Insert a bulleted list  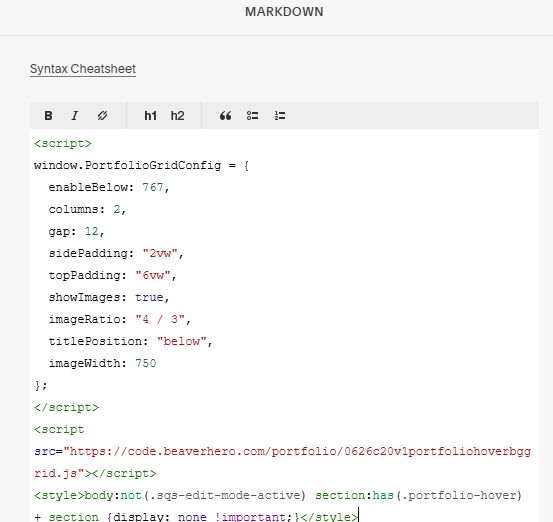pyautogui.click(x=253, y=116)
